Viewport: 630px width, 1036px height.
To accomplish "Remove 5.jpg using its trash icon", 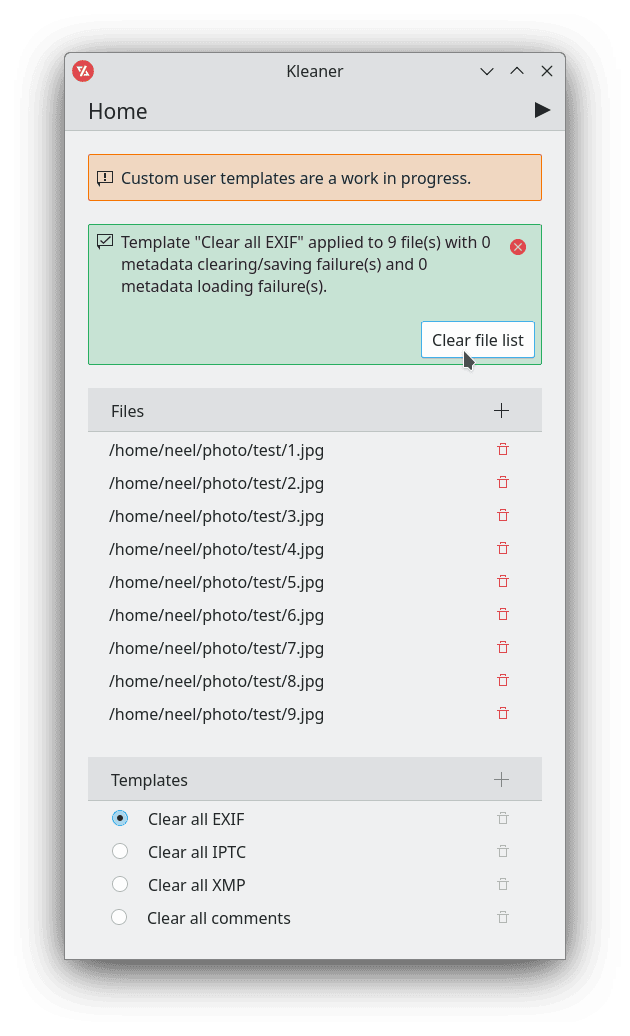I will 503,581.
